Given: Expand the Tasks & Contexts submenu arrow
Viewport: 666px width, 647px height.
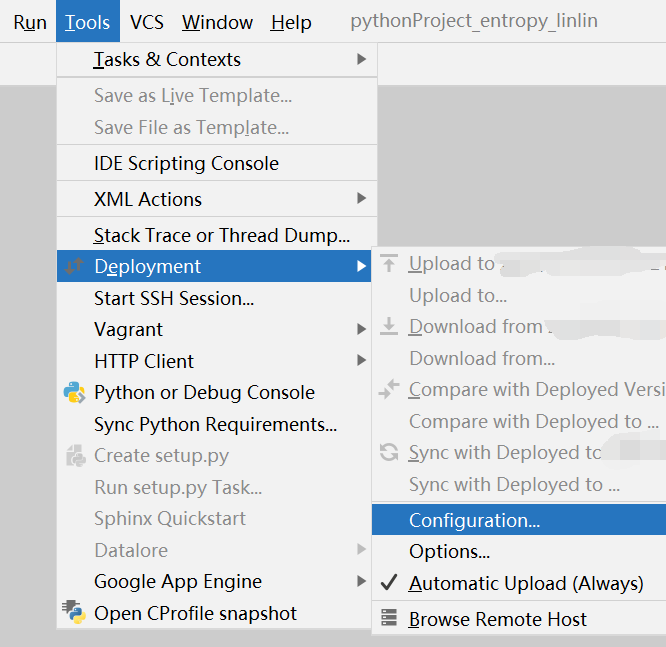Looking at the screenshot, I should (x=361, y=59).
